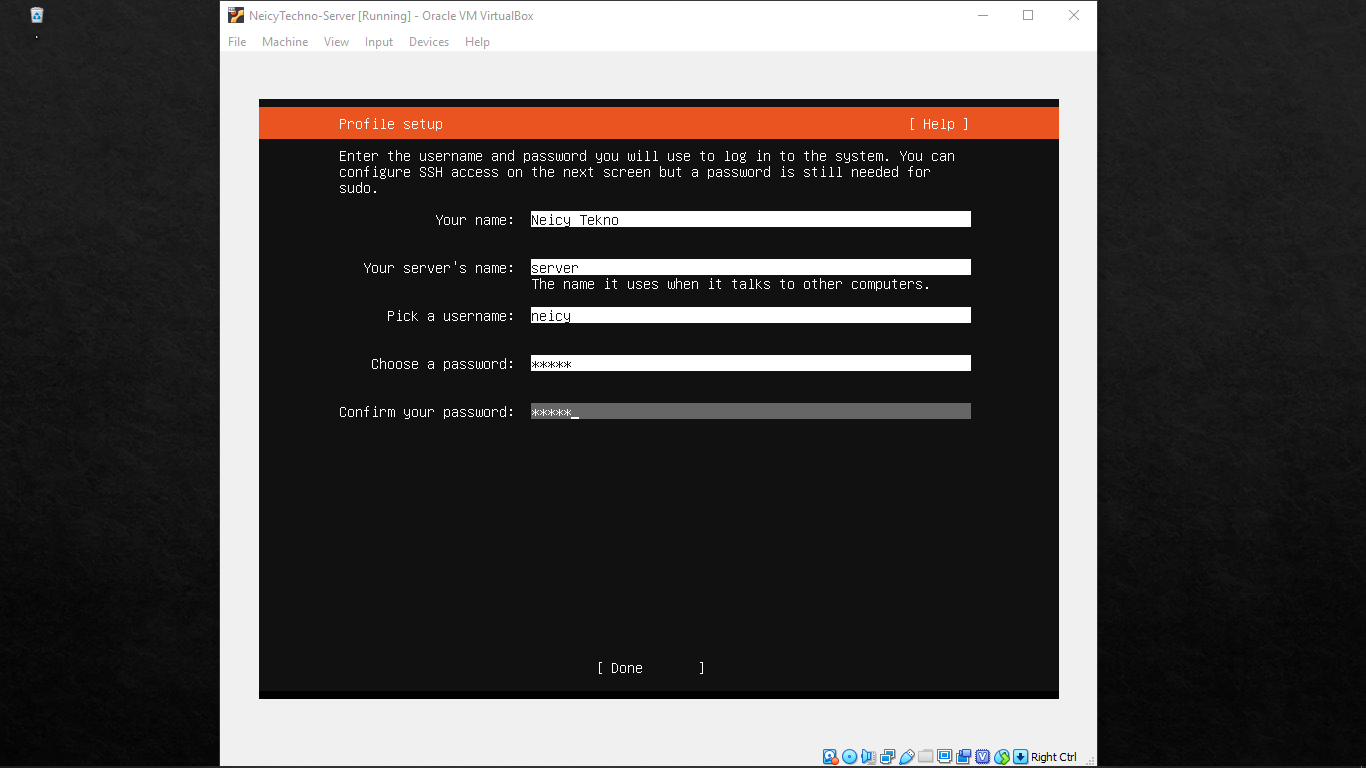
Task: Click the shared folders status icon
Action: pyautogui.click(x=925, y=756)
